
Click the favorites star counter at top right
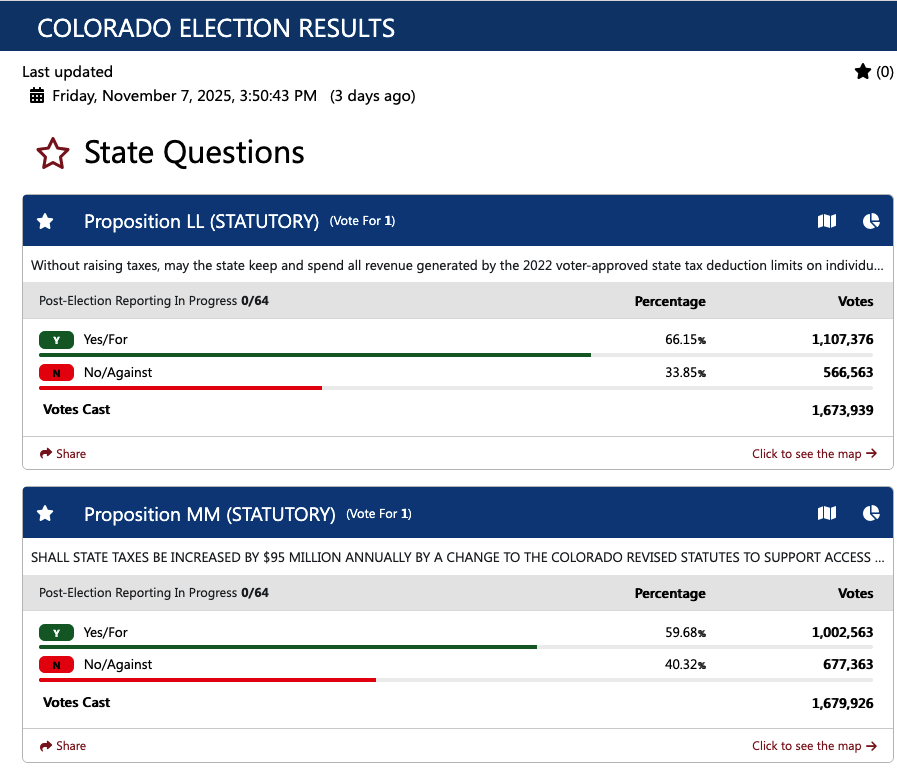tap(873, 72)
